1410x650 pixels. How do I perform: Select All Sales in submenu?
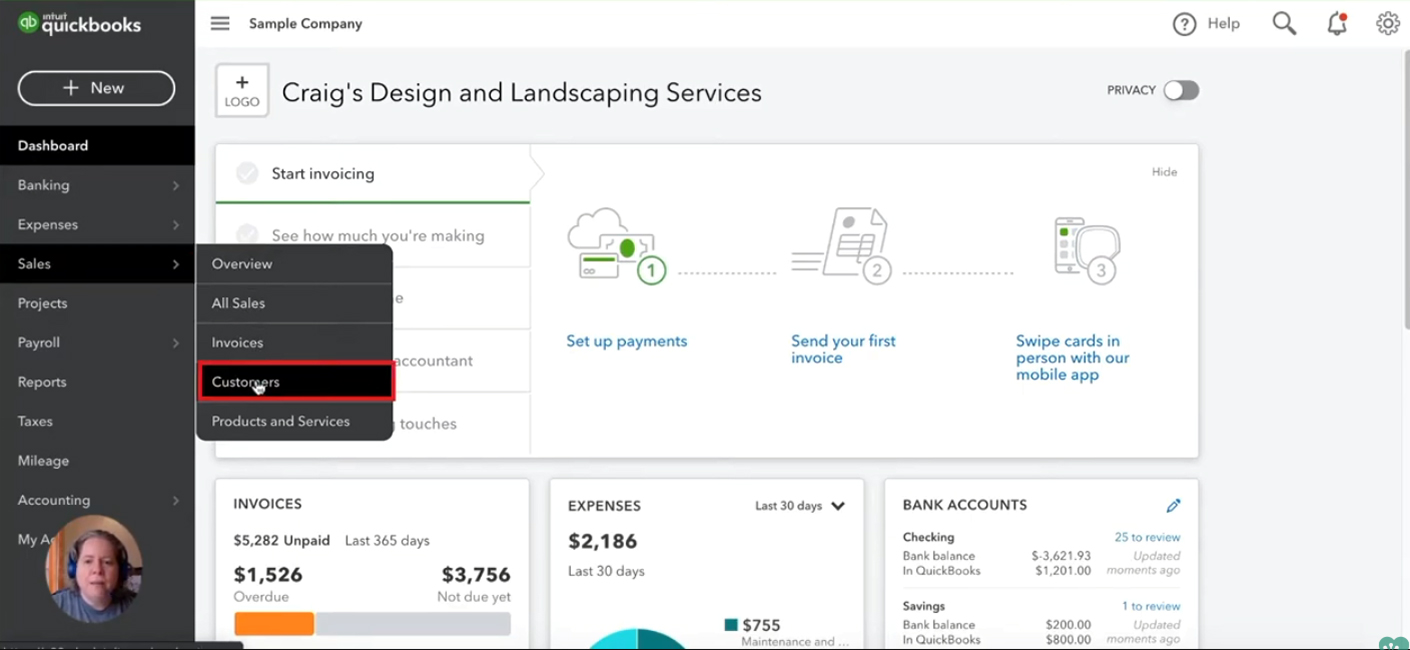294,303
